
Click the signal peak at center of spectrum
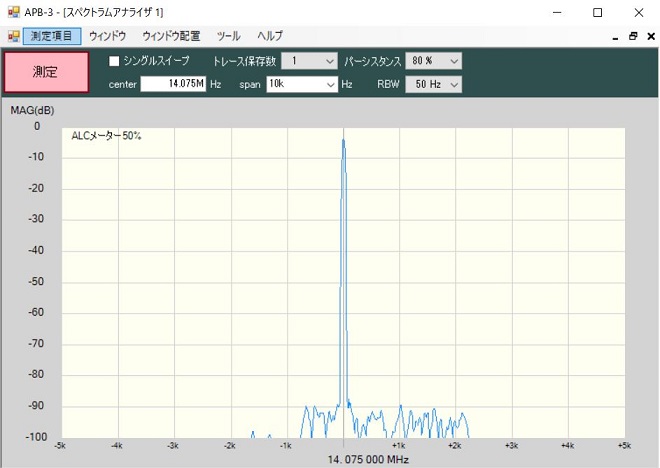pos(343,141)
